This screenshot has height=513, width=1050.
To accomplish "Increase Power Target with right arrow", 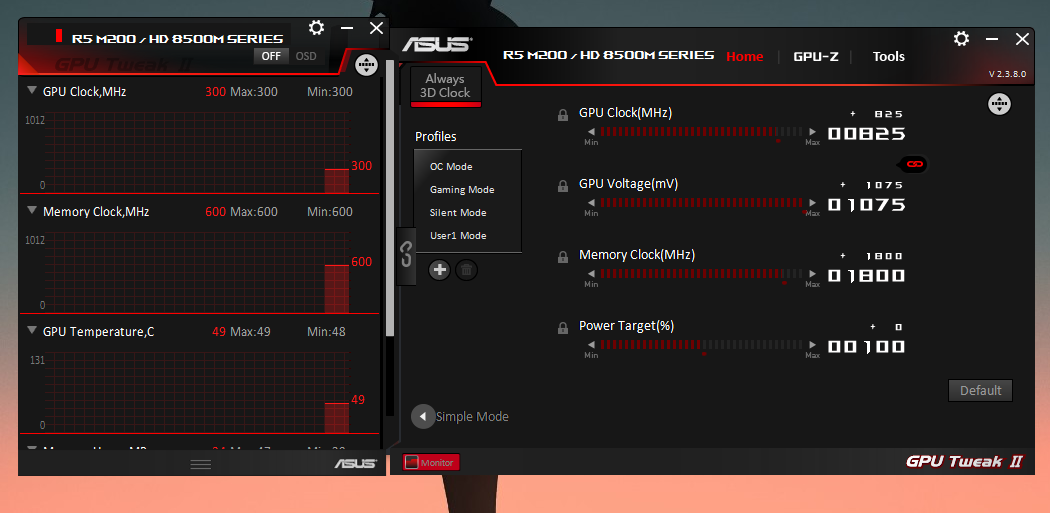I will pos(812,345).
